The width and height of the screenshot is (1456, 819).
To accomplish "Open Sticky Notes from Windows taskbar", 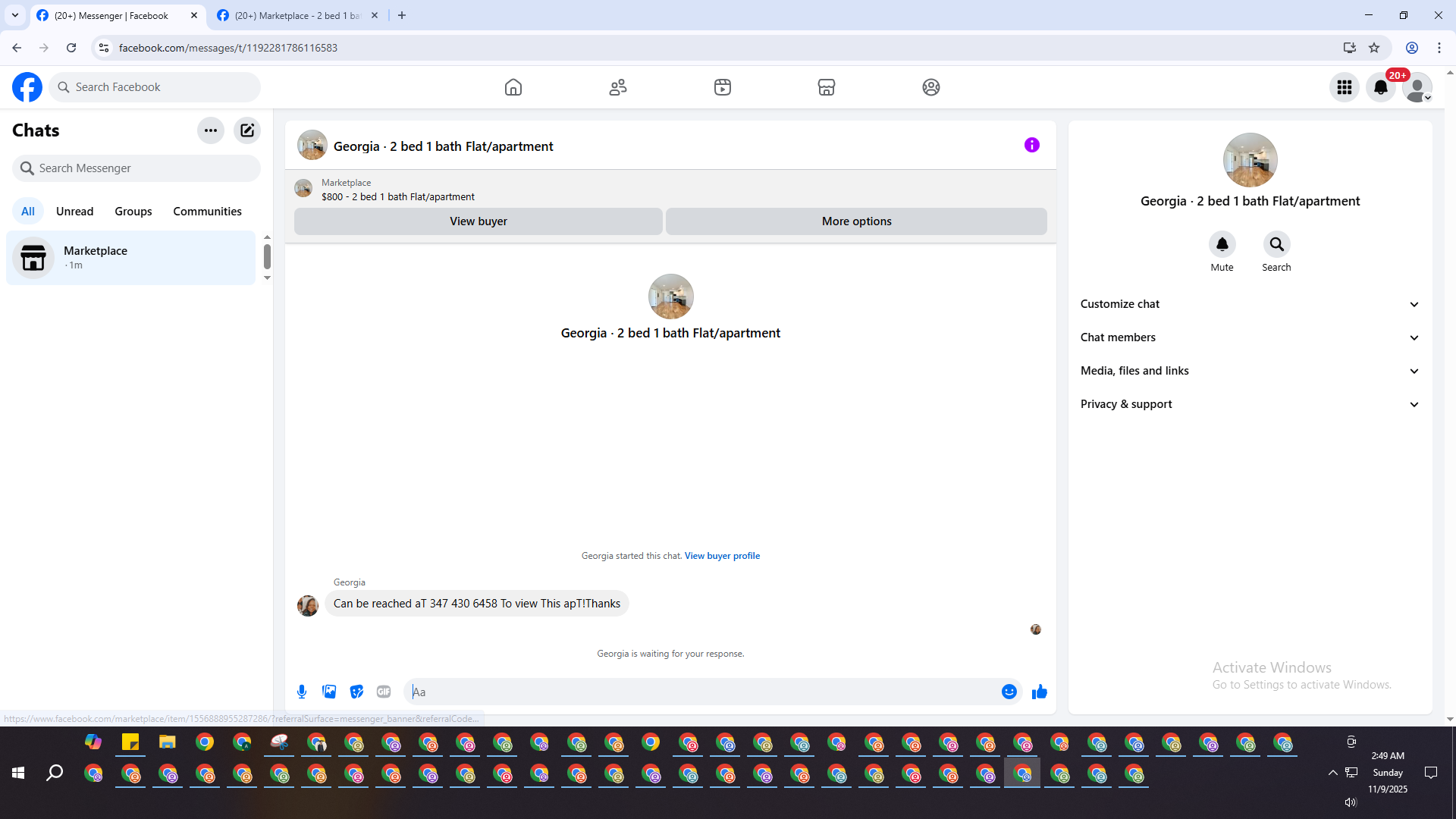I will click(x=130, y=742).
